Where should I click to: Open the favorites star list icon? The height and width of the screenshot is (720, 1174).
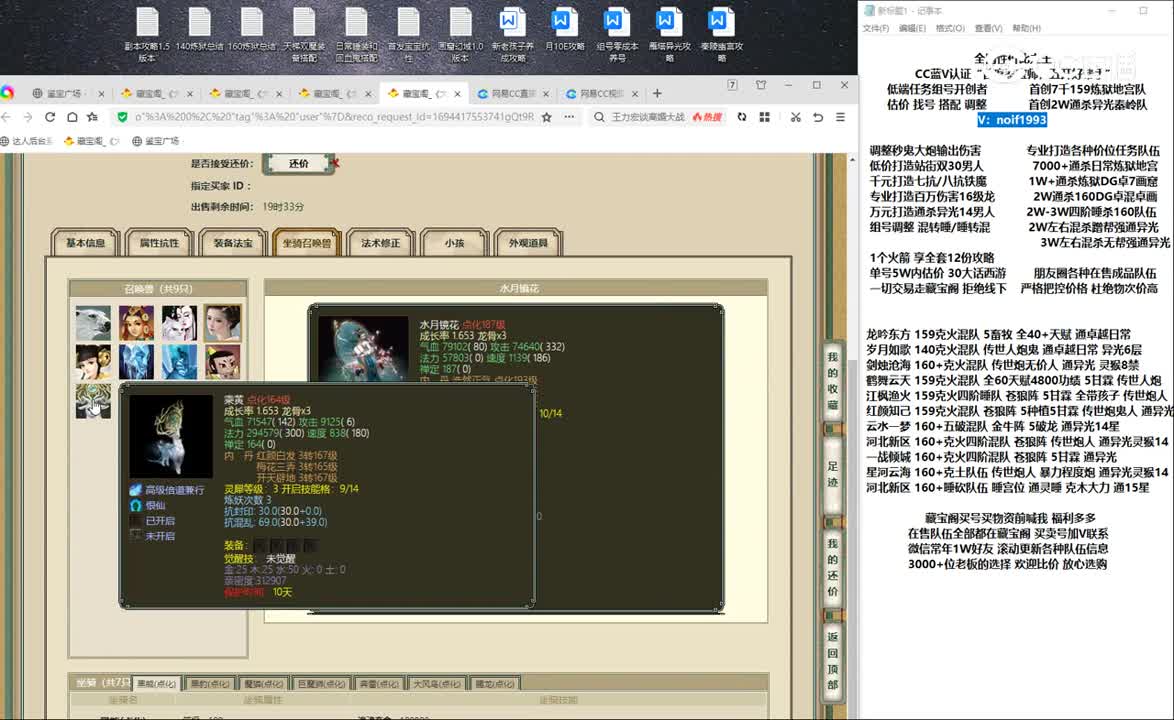93,117
